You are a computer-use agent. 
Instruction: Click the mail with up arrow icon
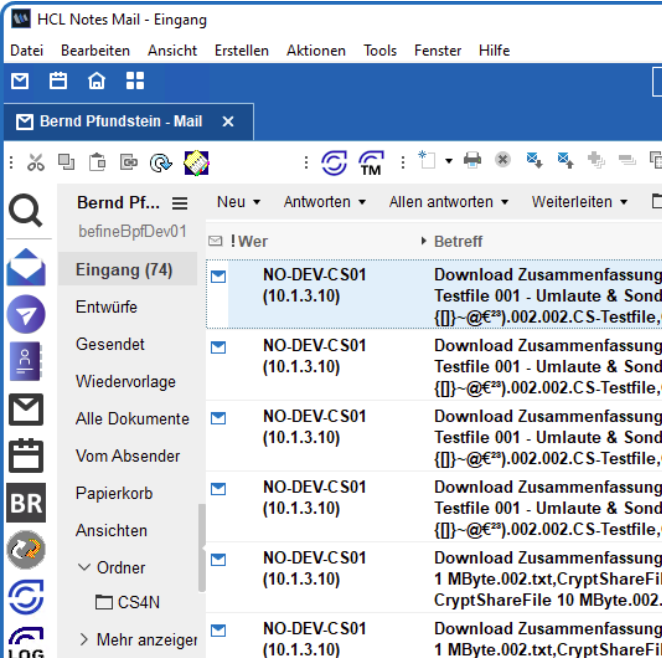(565, 160)
